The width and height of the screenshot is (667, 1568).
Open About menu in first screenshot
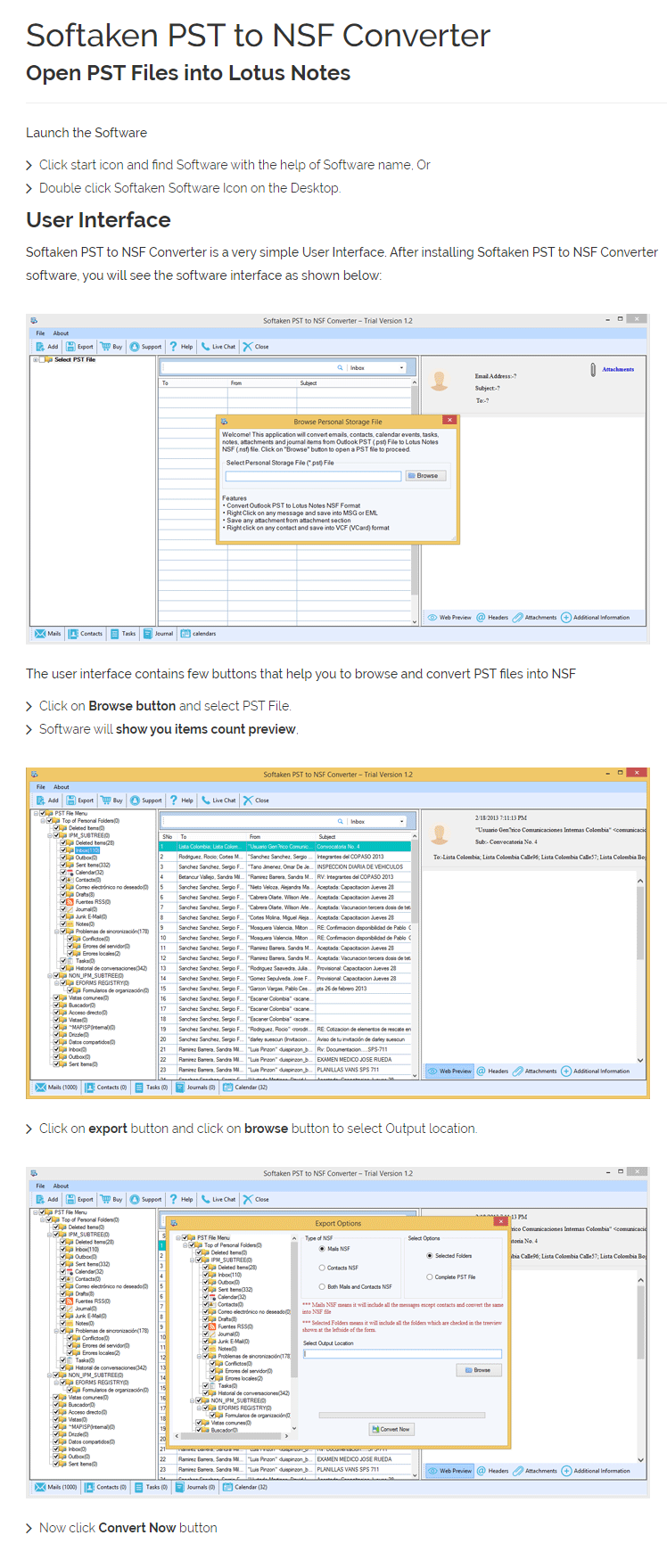point(61,333)
